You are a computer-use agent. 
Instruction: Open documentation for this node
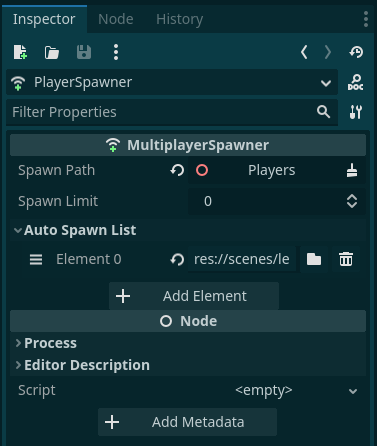pyautogui.click(x=356, y=82)
